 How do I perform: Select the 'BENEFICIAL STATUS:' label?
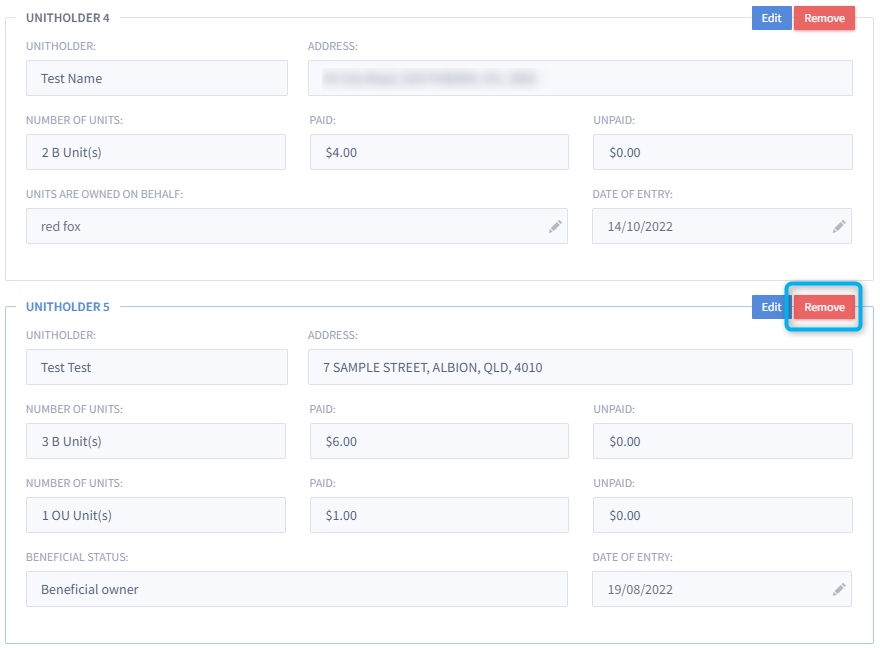pyautogui.click(x=77, y=557)
